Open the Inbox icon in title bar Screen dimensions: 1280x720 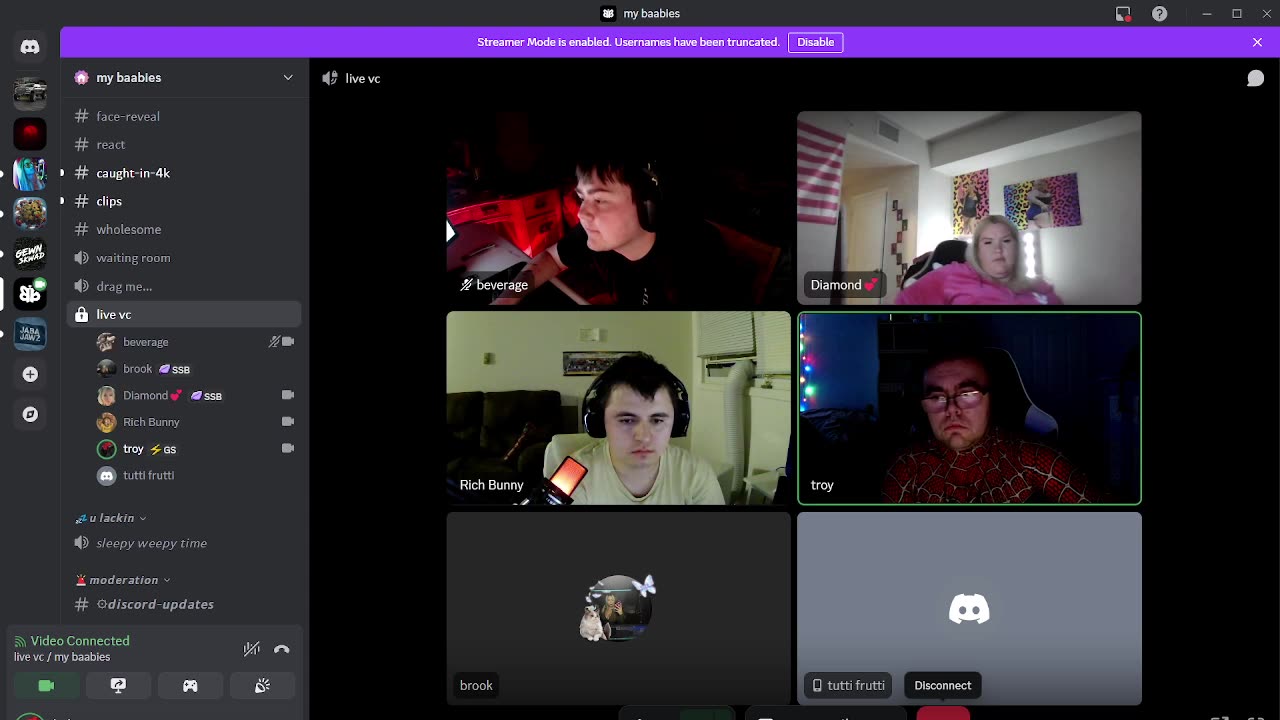point(1123,14)
